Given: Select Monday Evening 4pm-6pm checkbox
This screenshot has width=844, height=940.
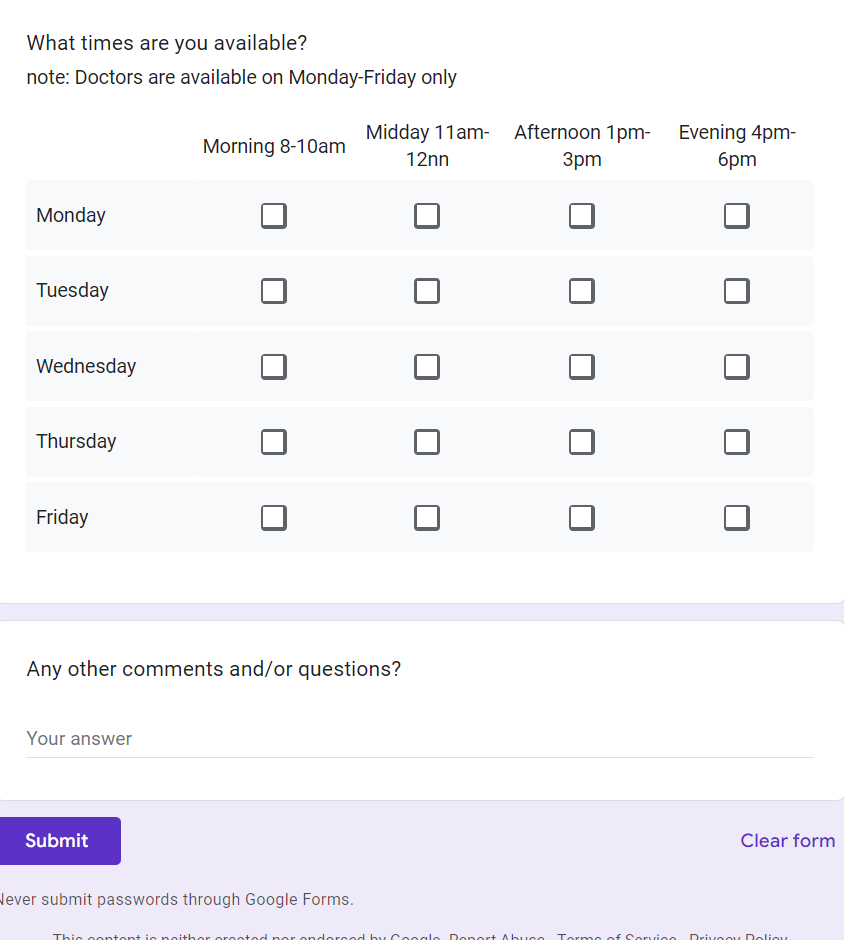Looking at the screenshot, I should (x=737, y=216).
